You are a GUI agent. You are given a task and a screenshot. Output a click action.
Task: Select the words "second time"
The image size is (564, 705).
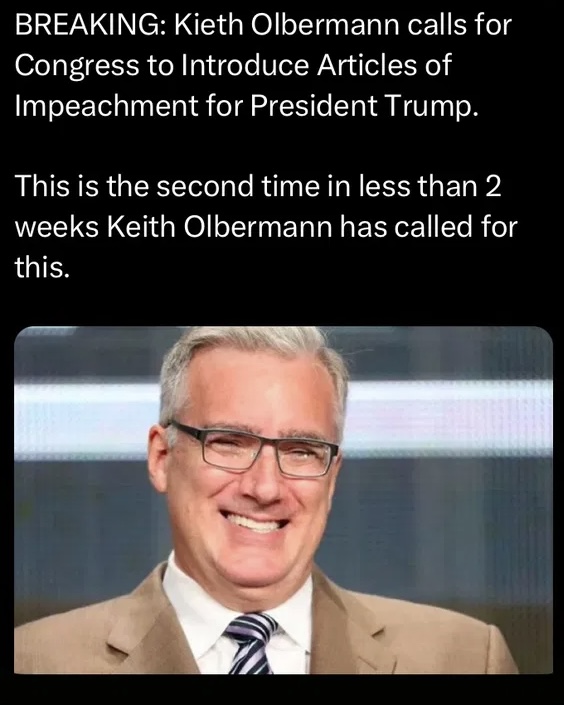tap(237, 186)
